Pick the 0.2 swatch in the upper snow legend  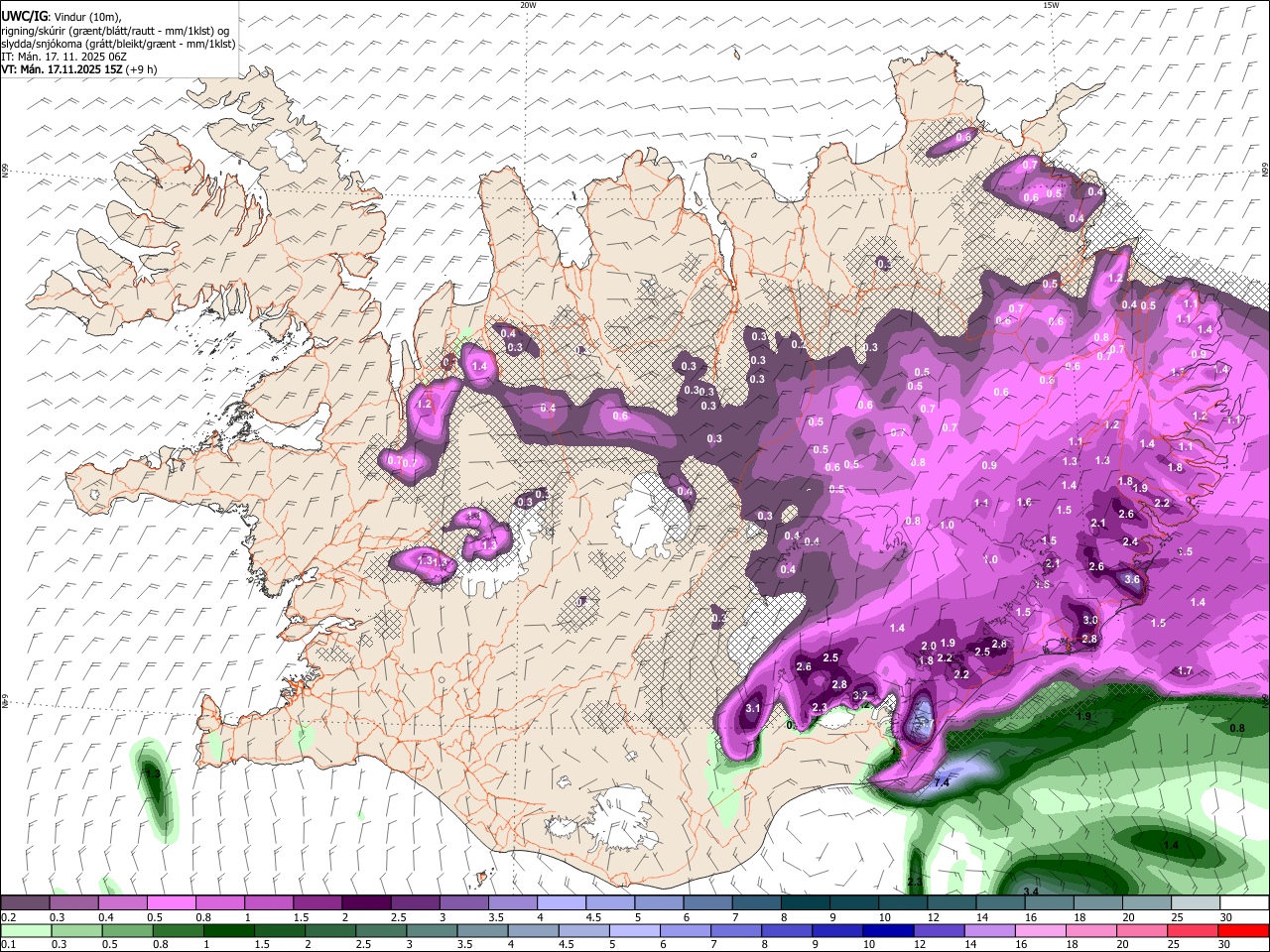pyautogui.click(x=26, y=903)
